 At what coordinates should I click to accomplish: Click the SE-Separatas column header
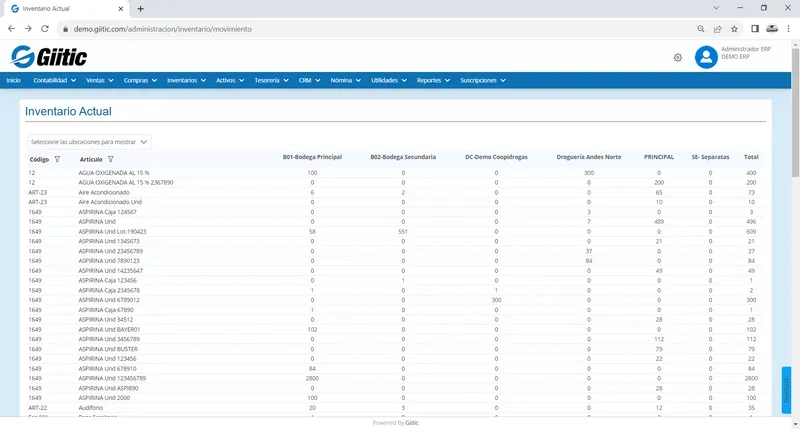coord(710,157)
